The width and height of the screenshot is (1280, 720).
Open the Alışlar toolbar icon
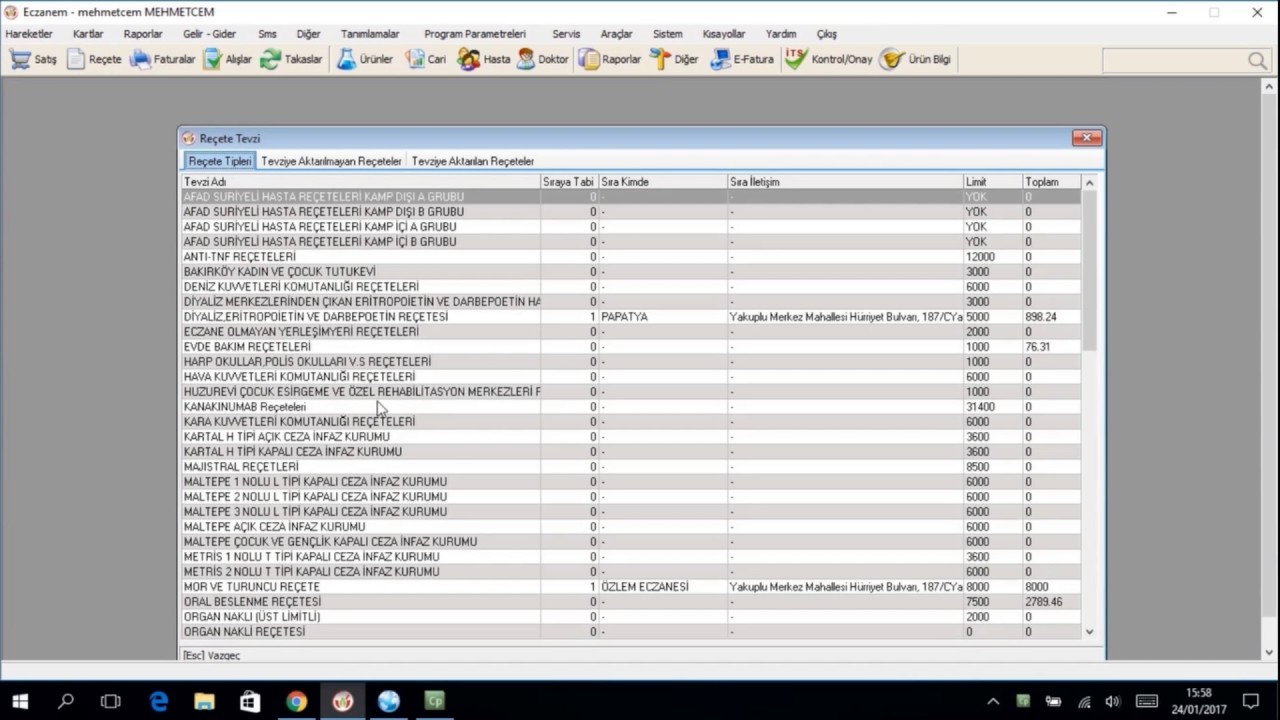[227, 59]
